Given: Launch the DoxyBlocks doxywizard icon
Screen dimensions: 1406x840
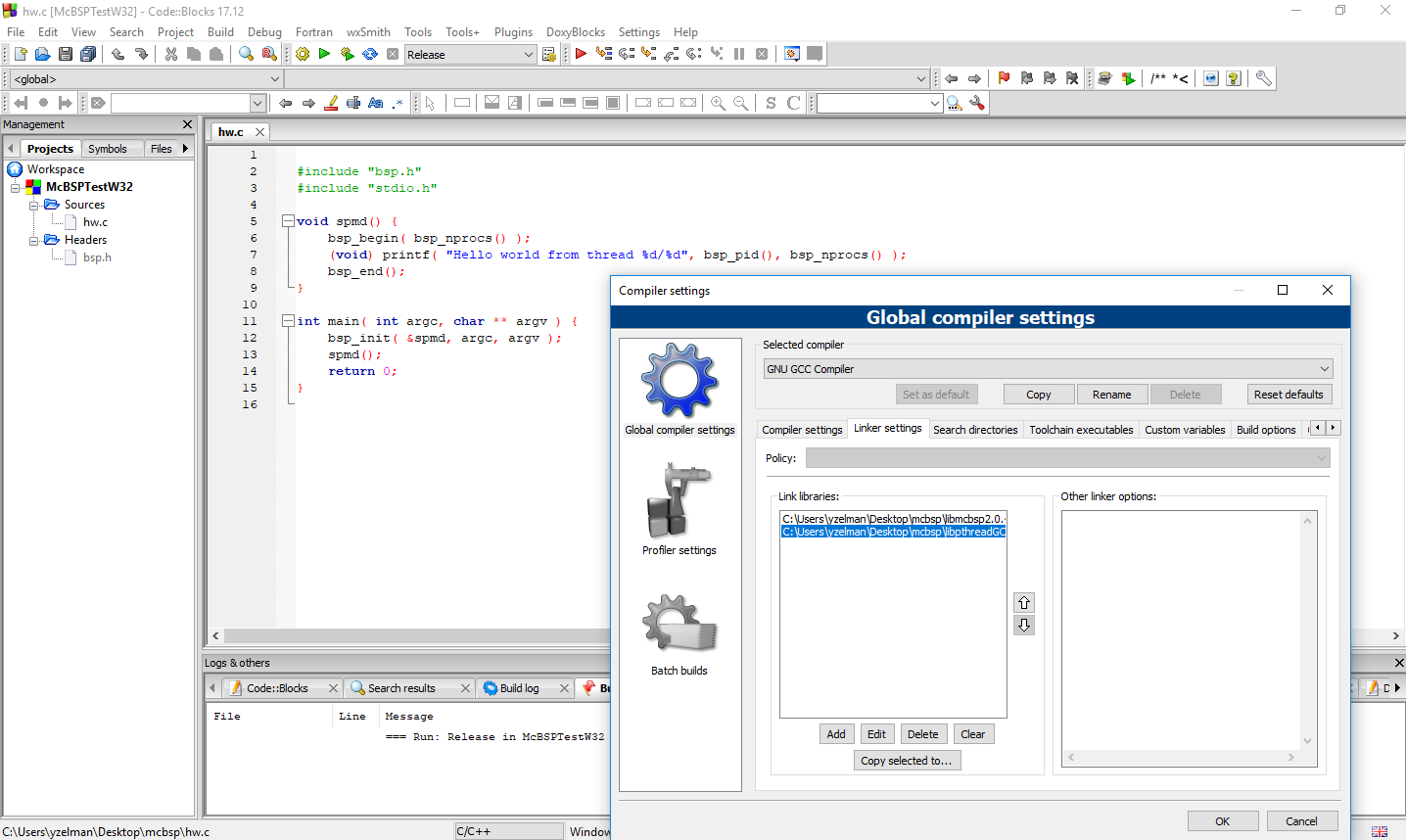Looking at the screenshot, I should click(1104, 78).
